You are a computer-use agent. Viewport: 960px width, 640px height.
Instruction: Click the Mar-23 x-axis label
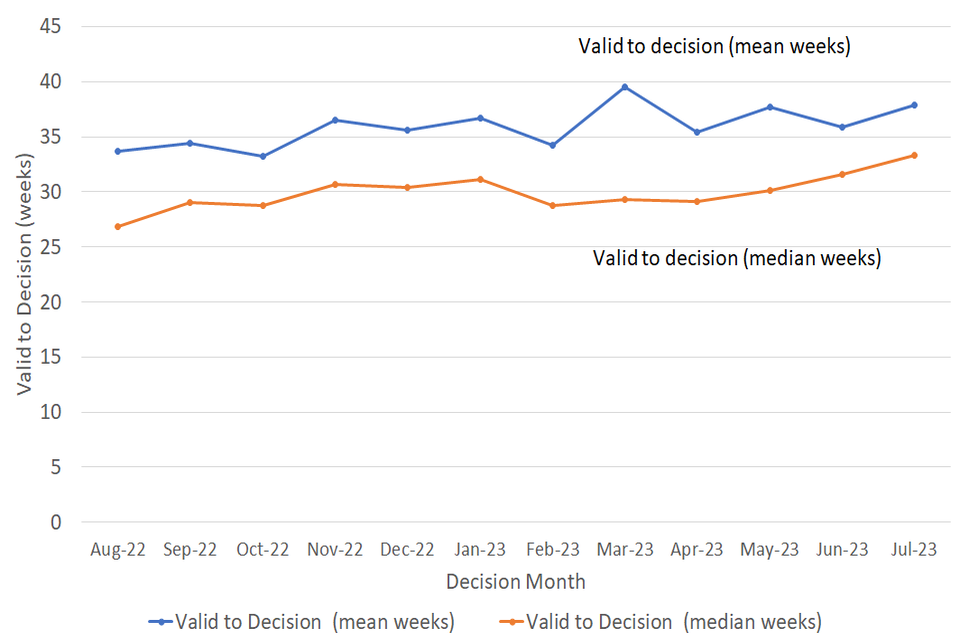625,550
